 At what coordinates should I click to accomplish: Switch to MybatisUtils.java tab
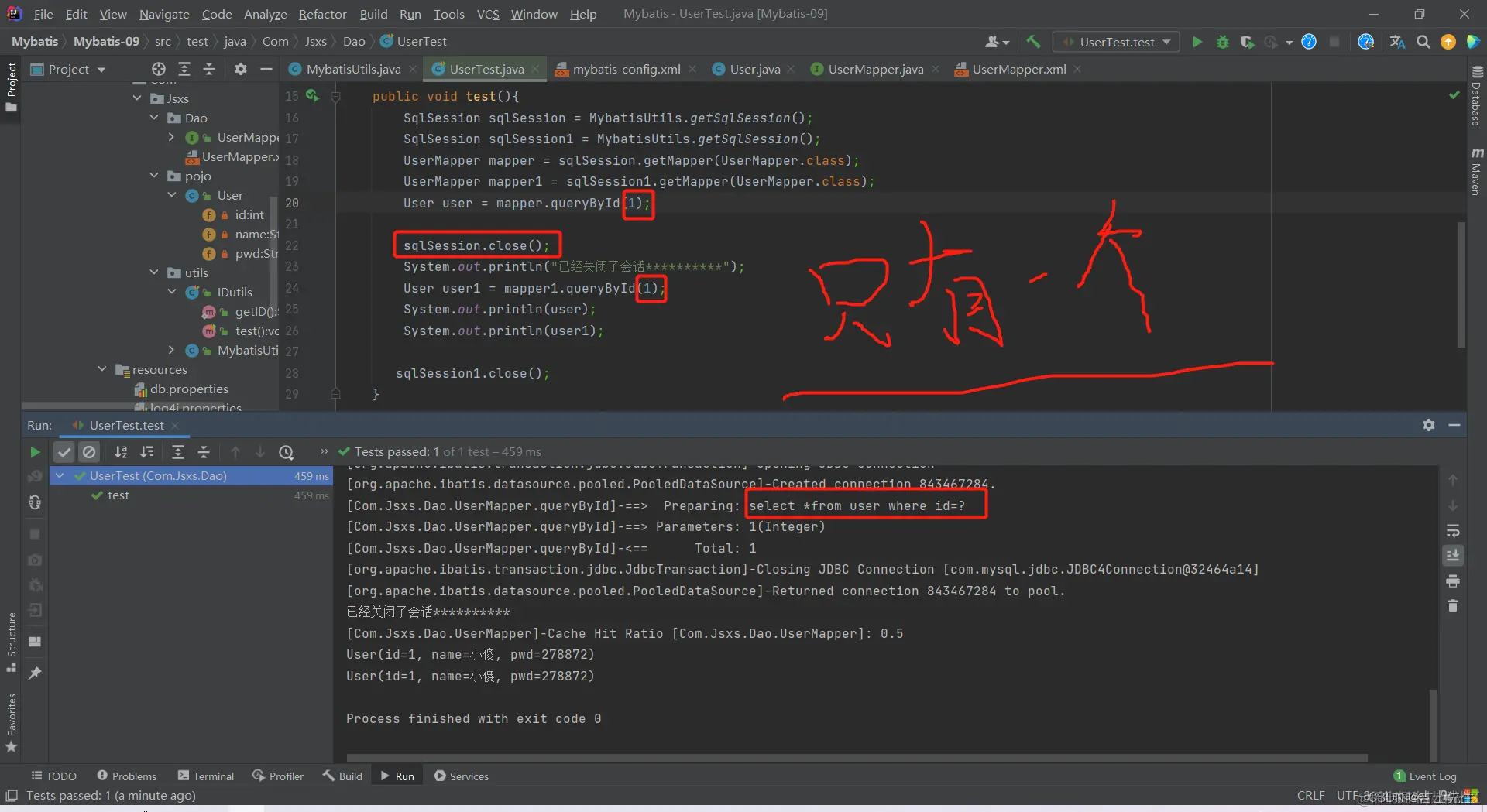coord(353,69)
